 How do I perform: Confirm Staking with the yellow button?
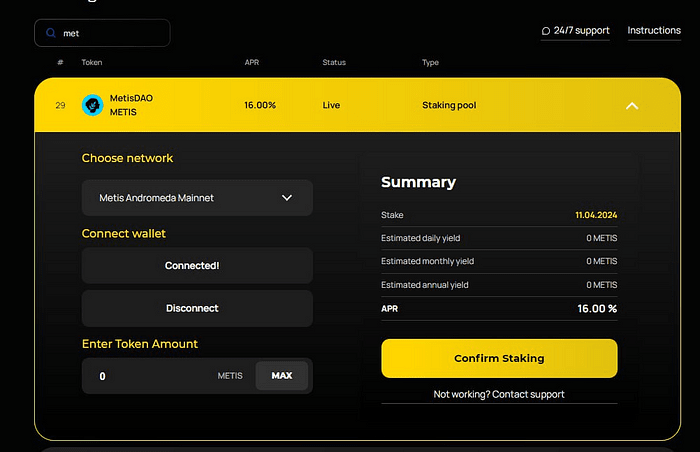click(x=499, y=358)
